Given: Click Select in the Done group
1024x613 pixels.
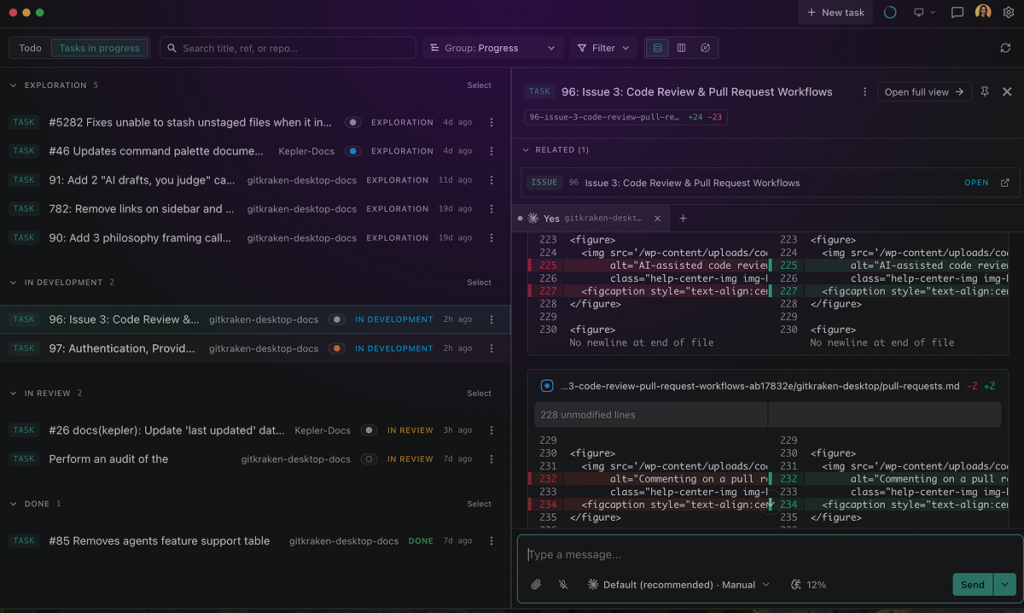Looking at the screenshot, I should click(479, 504).
